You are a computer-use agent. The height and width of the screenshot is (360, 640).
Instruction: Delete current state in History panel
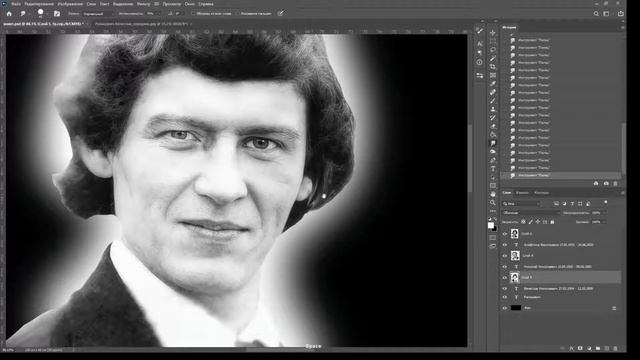pos(616,184)
